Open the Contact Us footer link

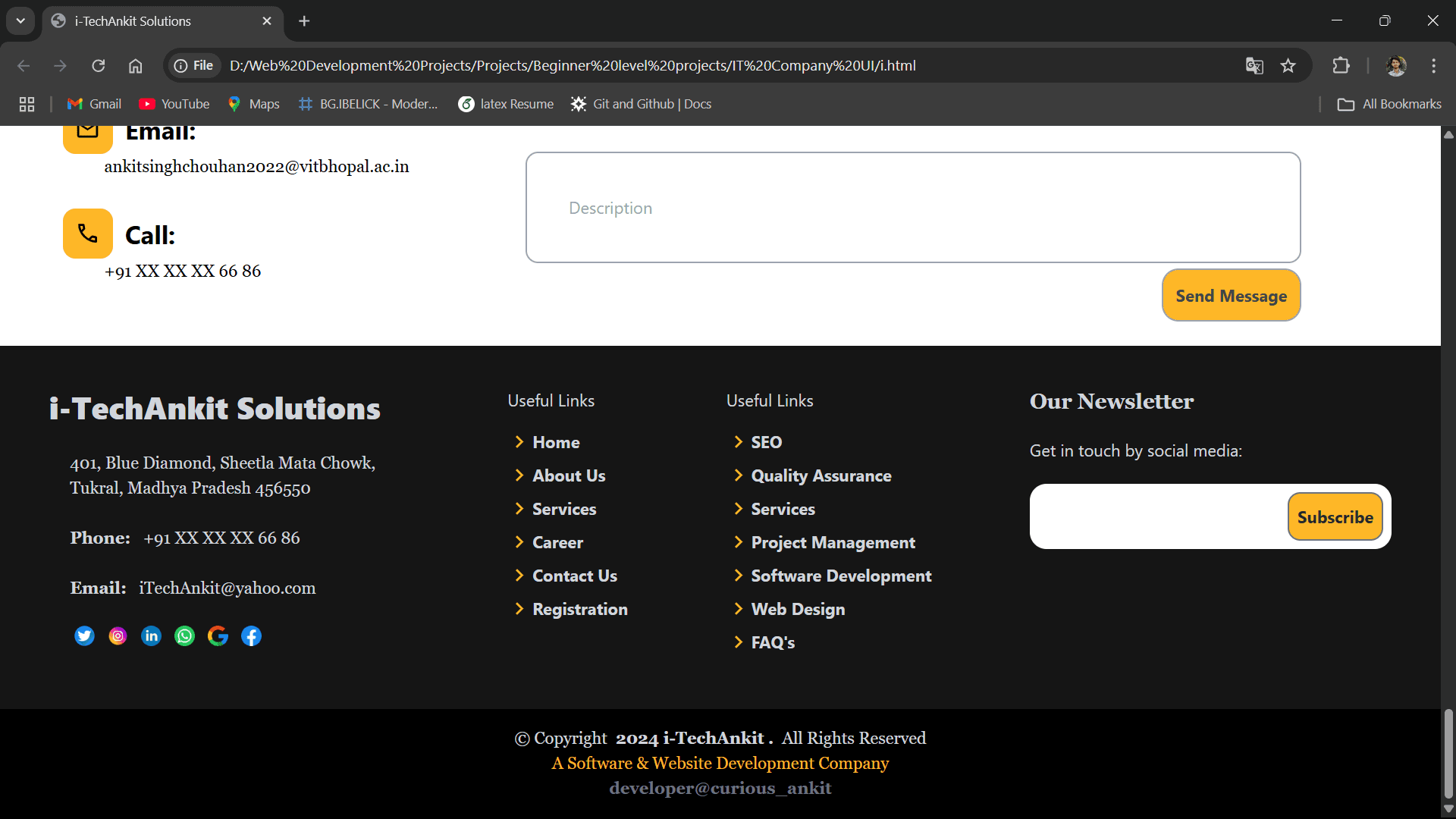point(575,576)
